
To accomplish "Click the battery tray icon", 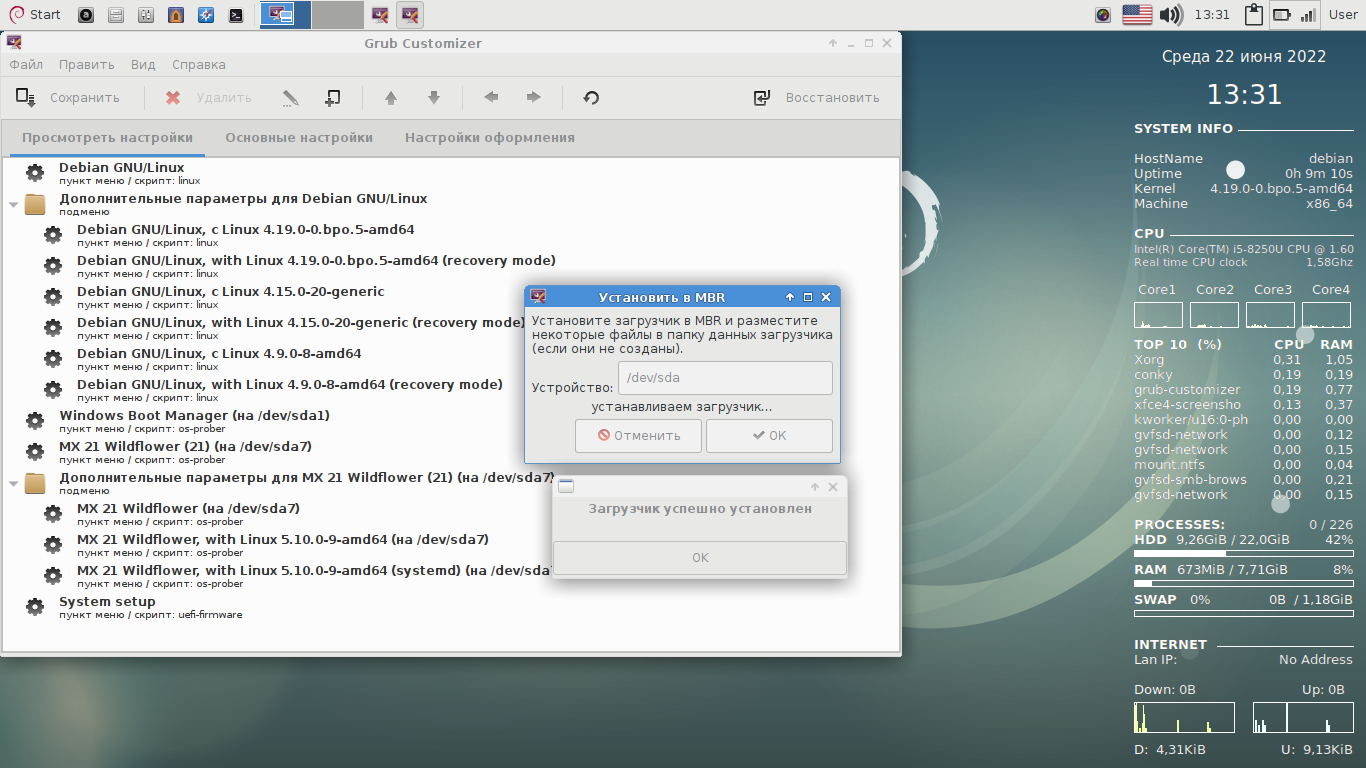I will point(1281,15).
